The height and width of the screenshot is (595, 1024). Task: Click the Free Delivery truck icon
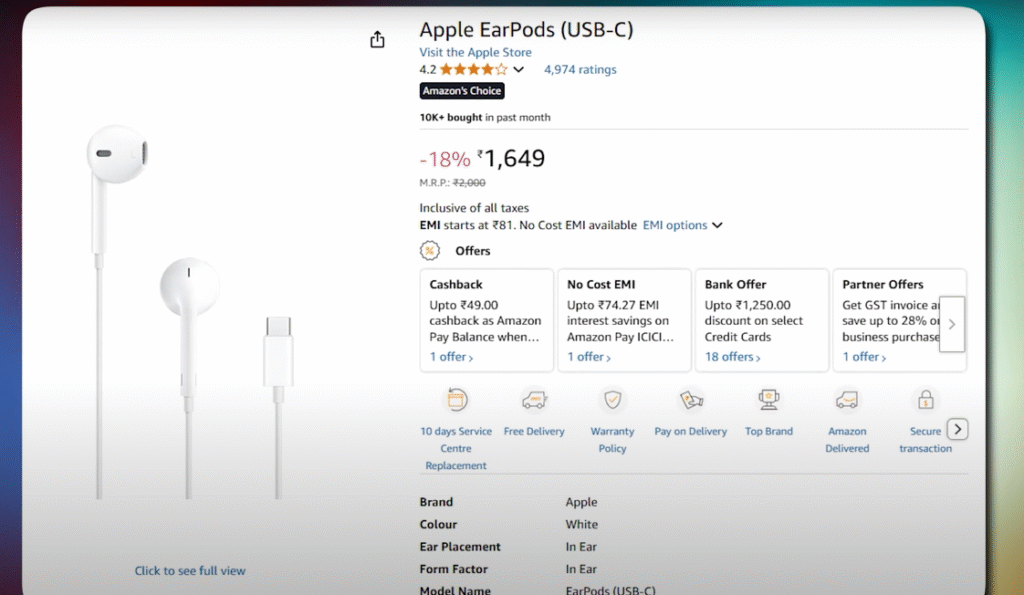(534, 398)
